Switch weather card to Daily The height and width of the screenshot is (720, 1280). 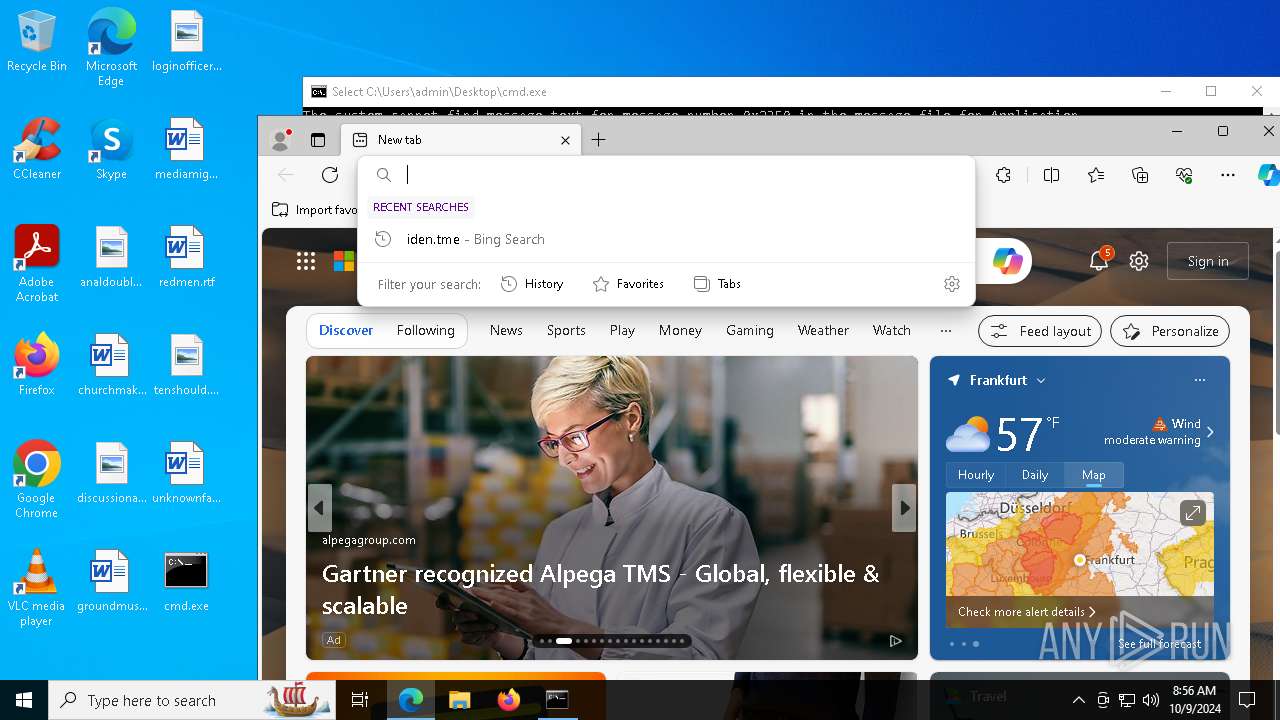click(x=1035, y=475)
